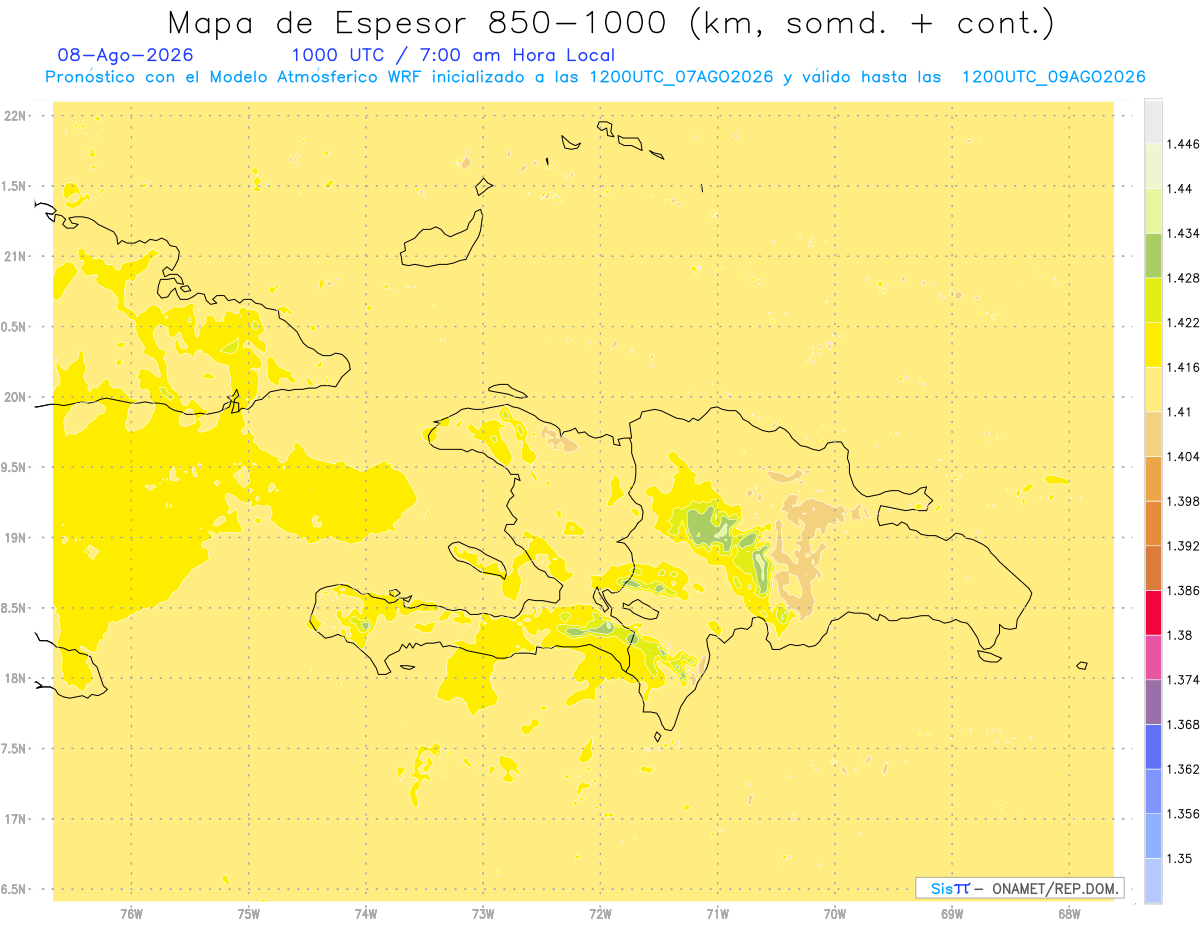Click the bright yellow legend swatch between 1.416 and 1.422
The width and height of the screenshot is (1200, 927).
click(x=1153, y=345)
